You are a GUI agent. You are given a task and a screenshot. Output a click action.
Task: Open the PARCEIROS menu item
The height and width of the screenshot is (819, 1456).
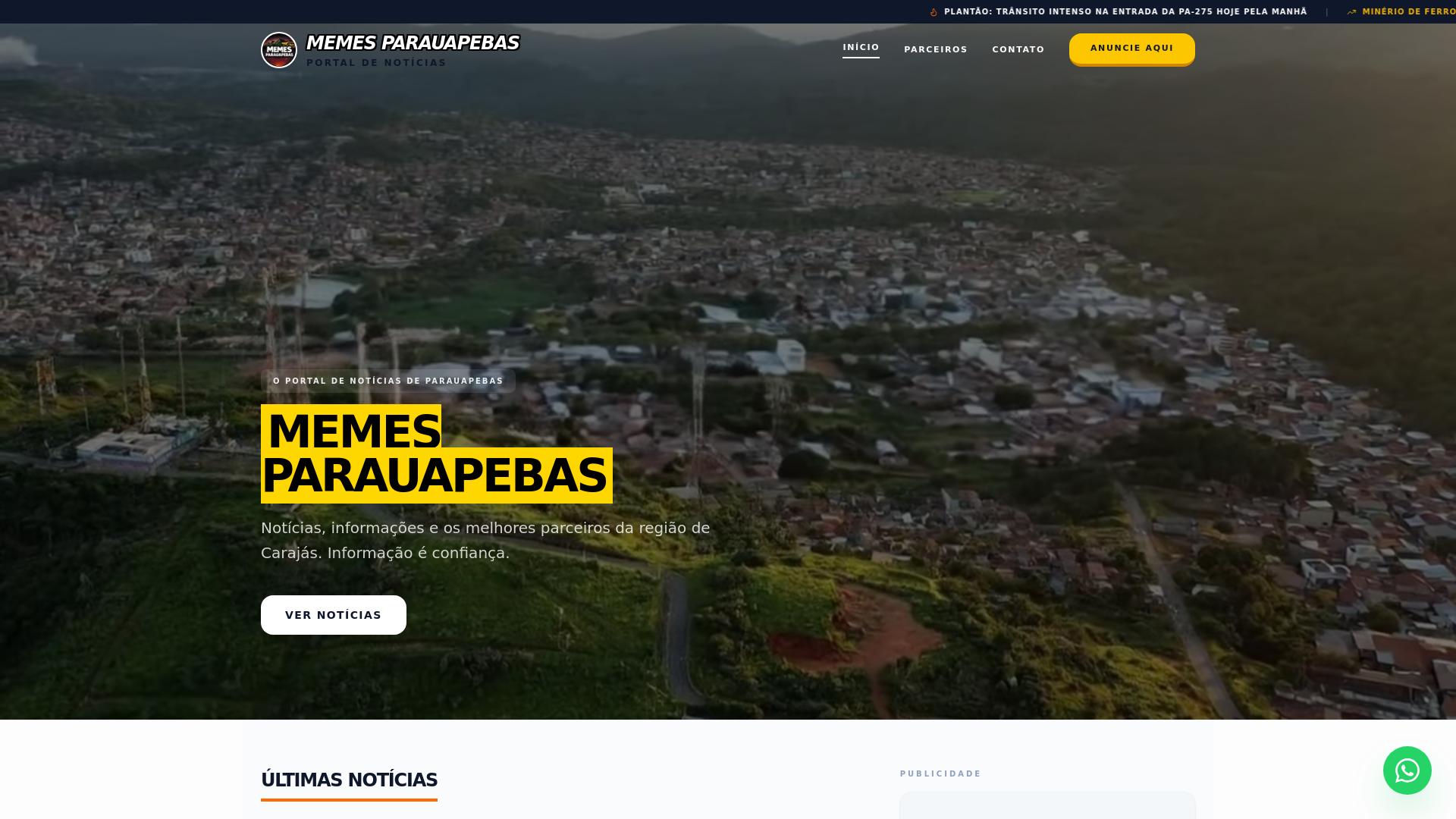tap(935, 49)
